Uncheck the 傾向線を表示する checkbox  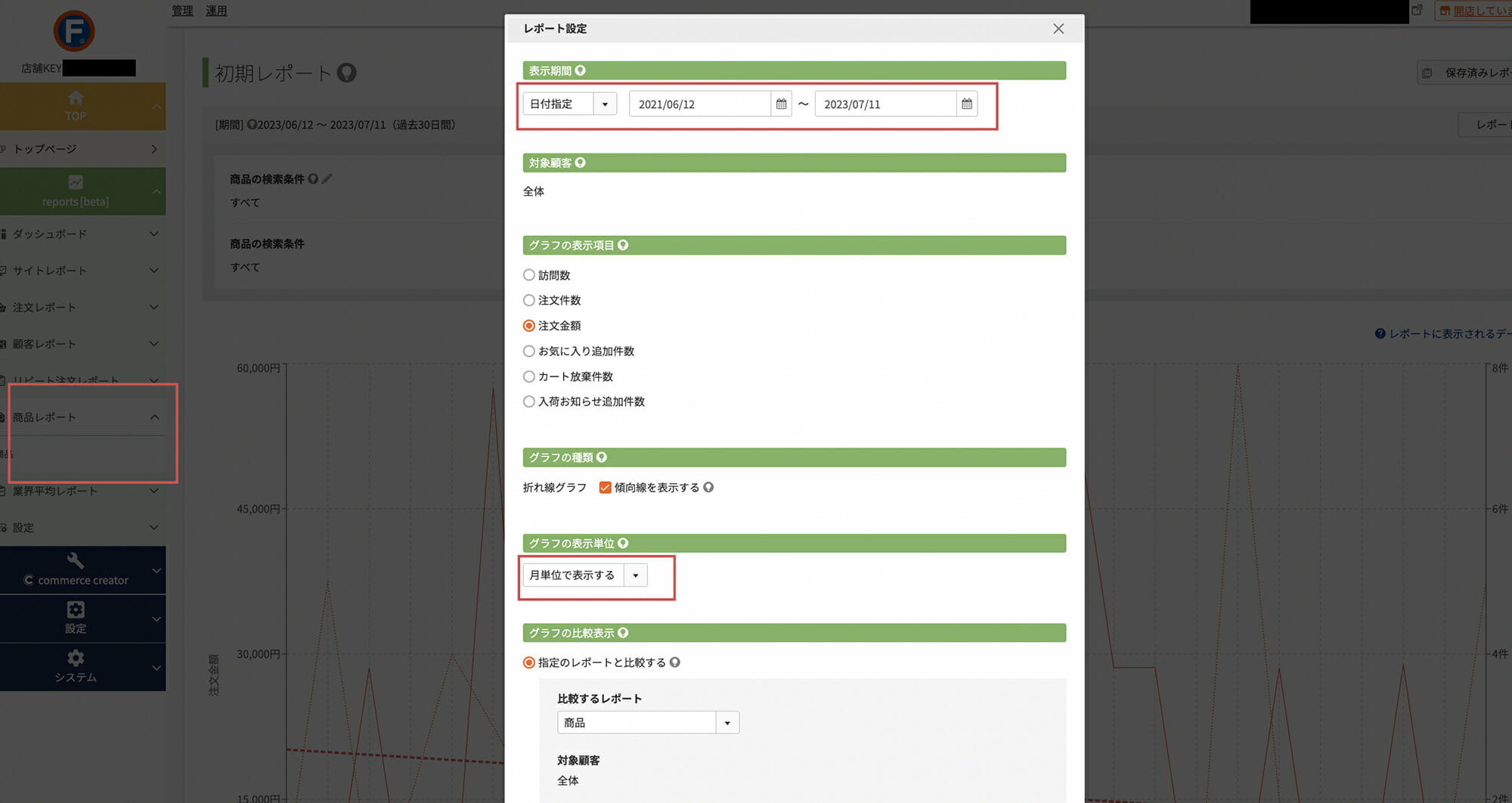pyautogui.click(x=605, y=488)
